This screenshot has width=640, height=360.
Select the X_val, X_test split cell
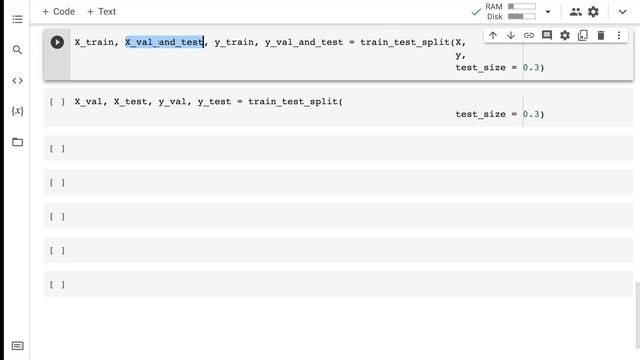[338, 108]
